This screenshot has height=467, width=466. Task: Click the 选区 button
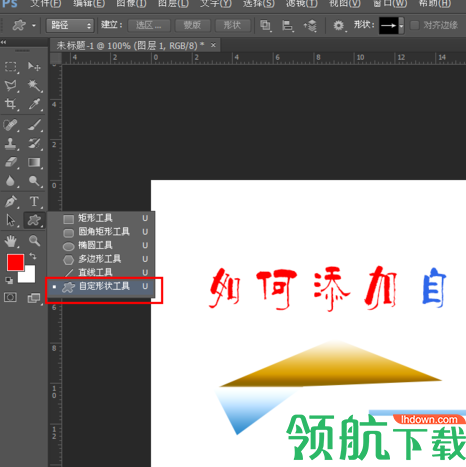tap(149, 25)
